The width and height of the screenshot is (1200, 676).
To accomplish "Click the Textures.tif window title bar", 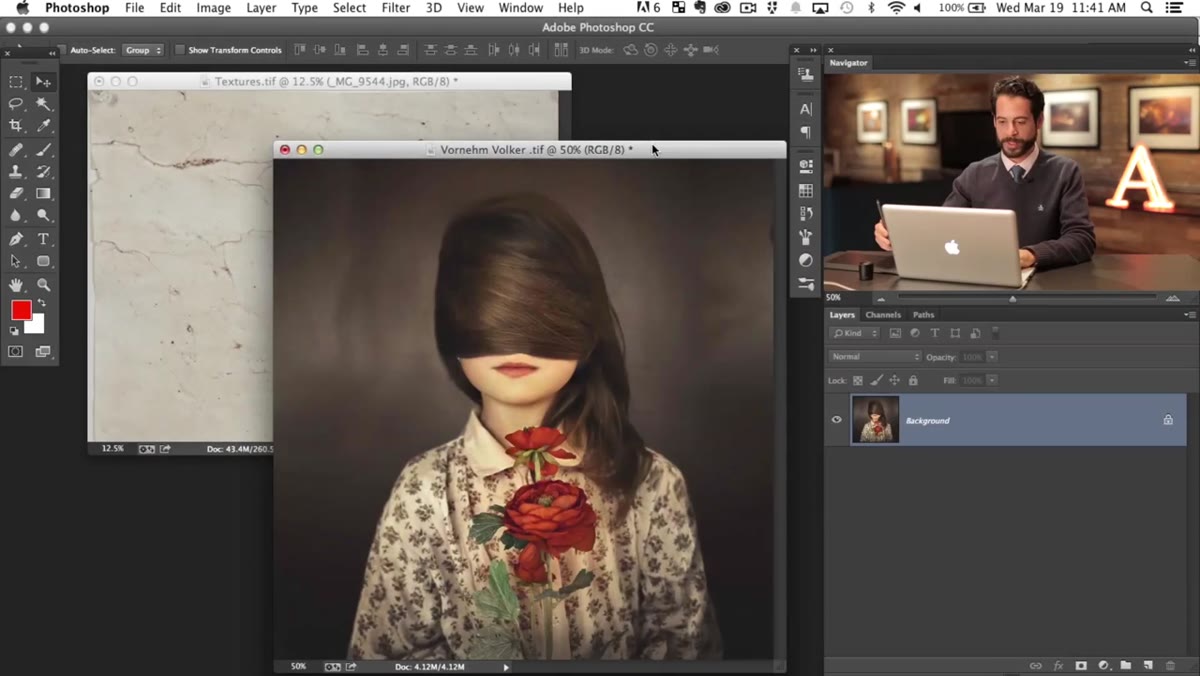I will click(329, 81).
